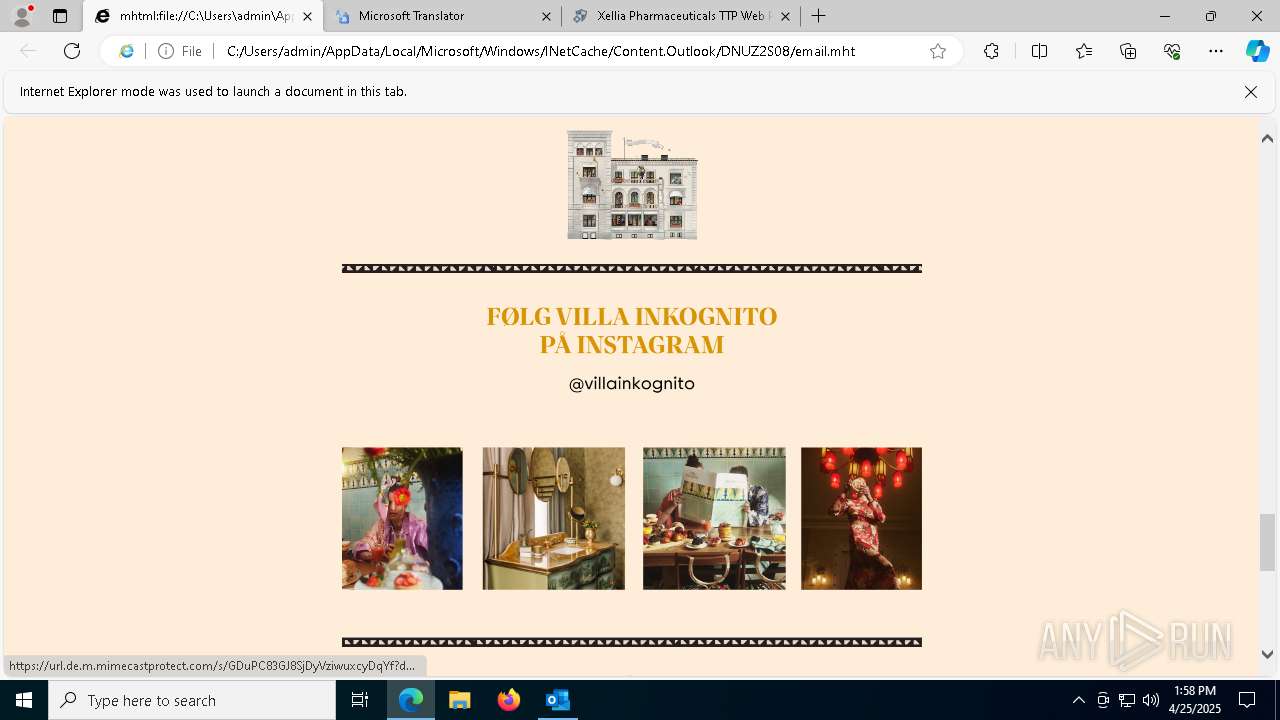Close the email.mht tab
Screen dimensions: 1280x720
coord(307,16)
